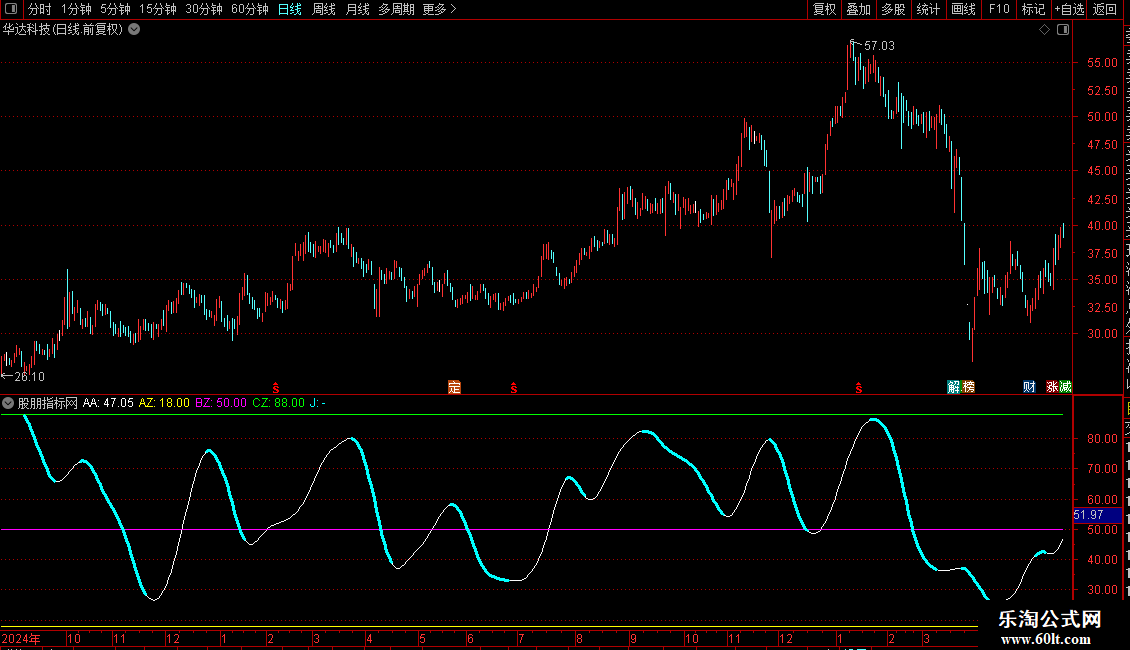The height and width of the screenshot is (650, 1130).
Task: Click the 解 event badge
Action: coord(953,387)
